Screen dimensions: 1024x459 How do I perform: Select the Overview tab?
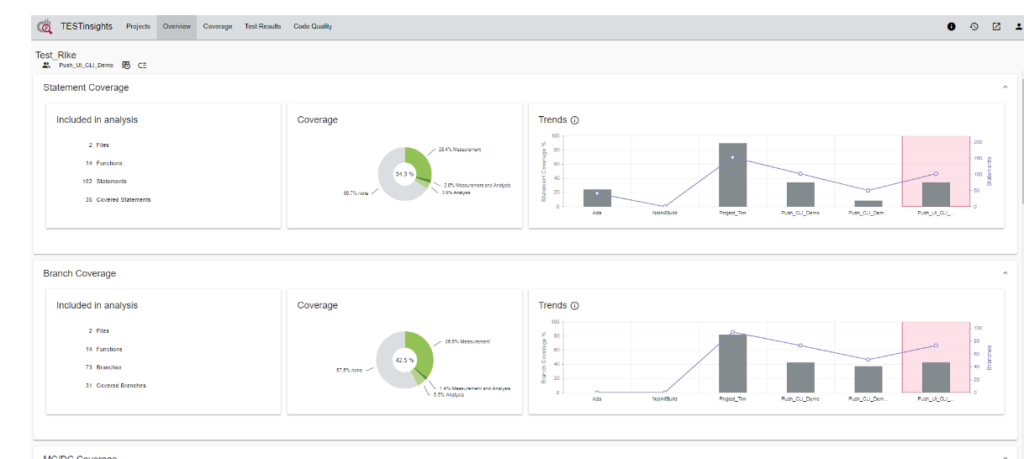pos(176,27)
